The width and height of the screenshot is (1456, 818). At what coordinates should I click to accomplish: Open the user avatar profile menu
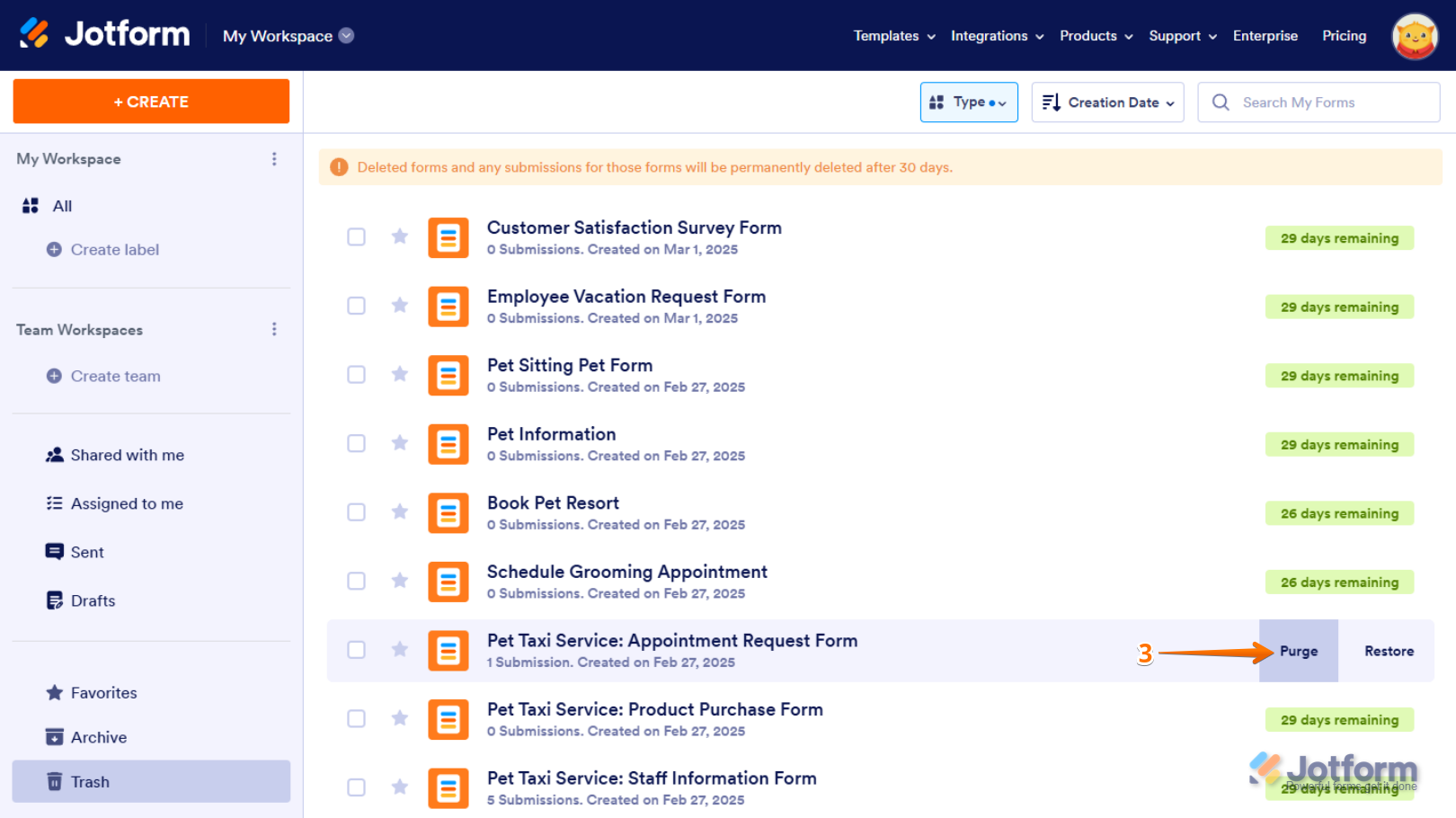1414,36
